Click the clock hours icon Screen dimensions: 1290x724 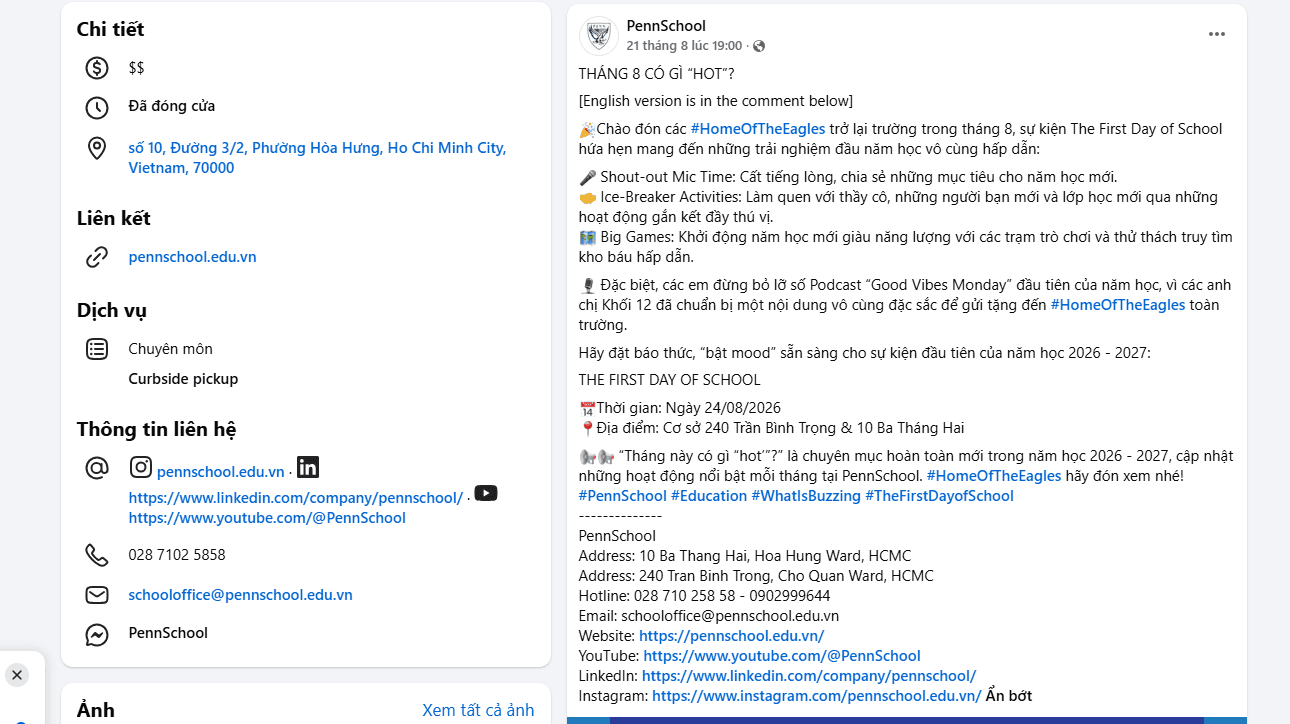(97, 108)
